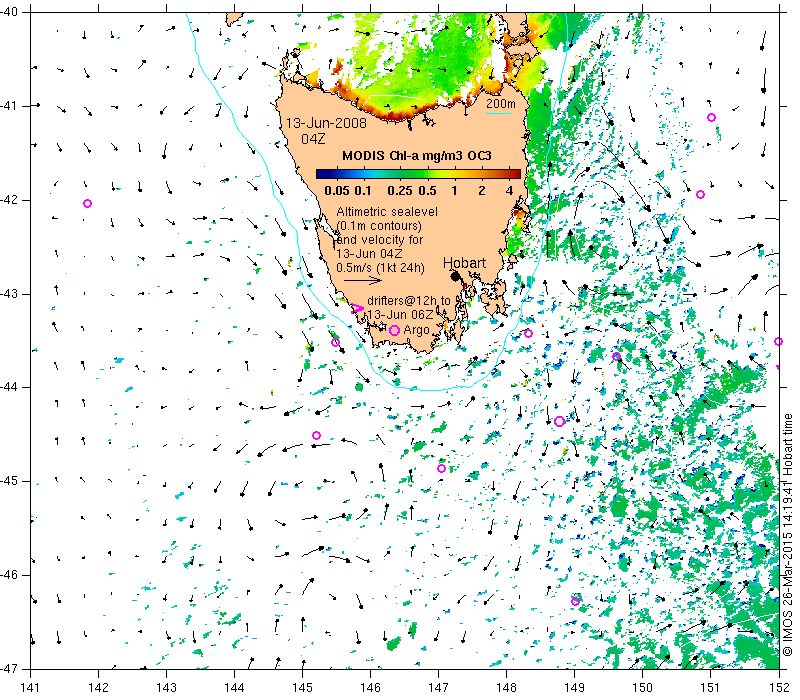Click the '-46' latitude axis label
This screenshot has height=700, width=800.
point(9,575)
